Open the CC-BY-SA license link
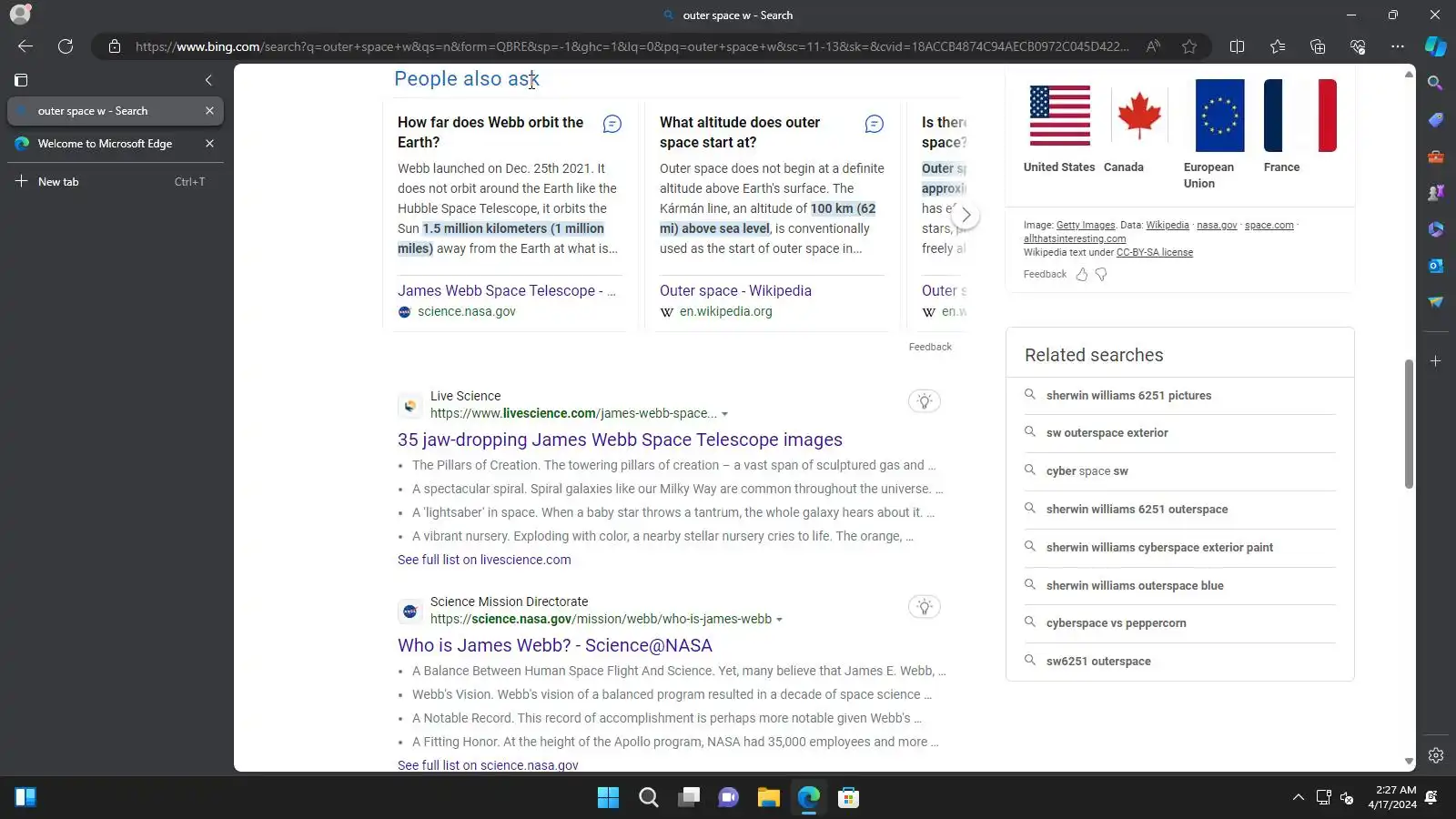Screen dimensions: 1456x819 point(1155,253)
